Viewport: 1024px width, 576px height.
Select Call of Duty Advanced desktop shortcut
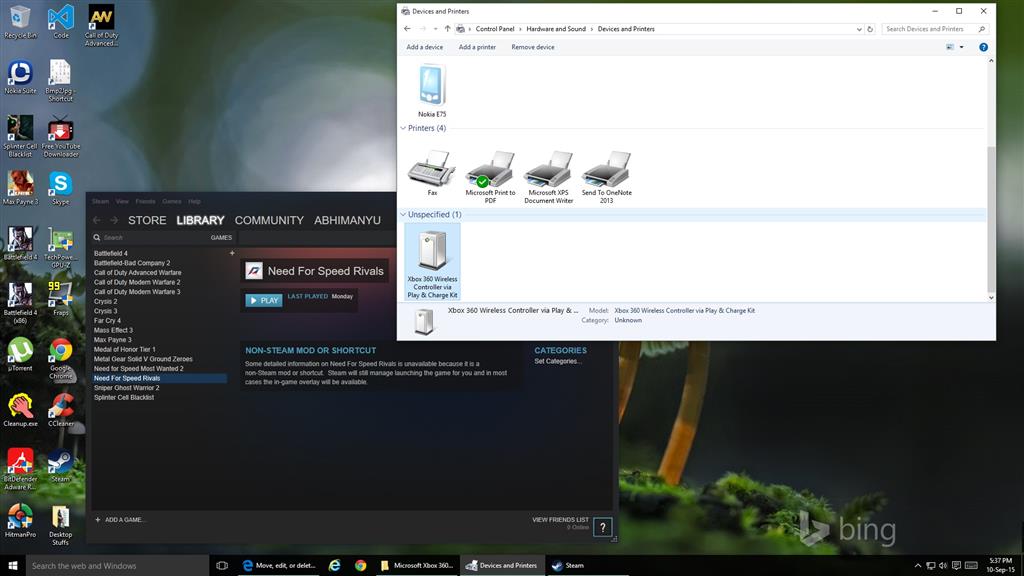101,25
